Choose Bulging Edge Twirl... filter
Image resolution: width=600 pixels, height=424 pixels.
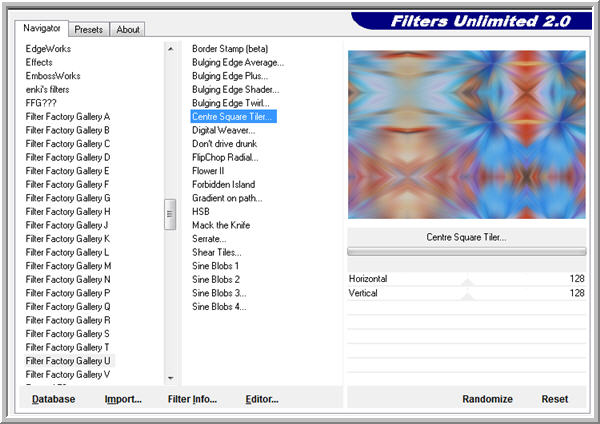(231, 103)
